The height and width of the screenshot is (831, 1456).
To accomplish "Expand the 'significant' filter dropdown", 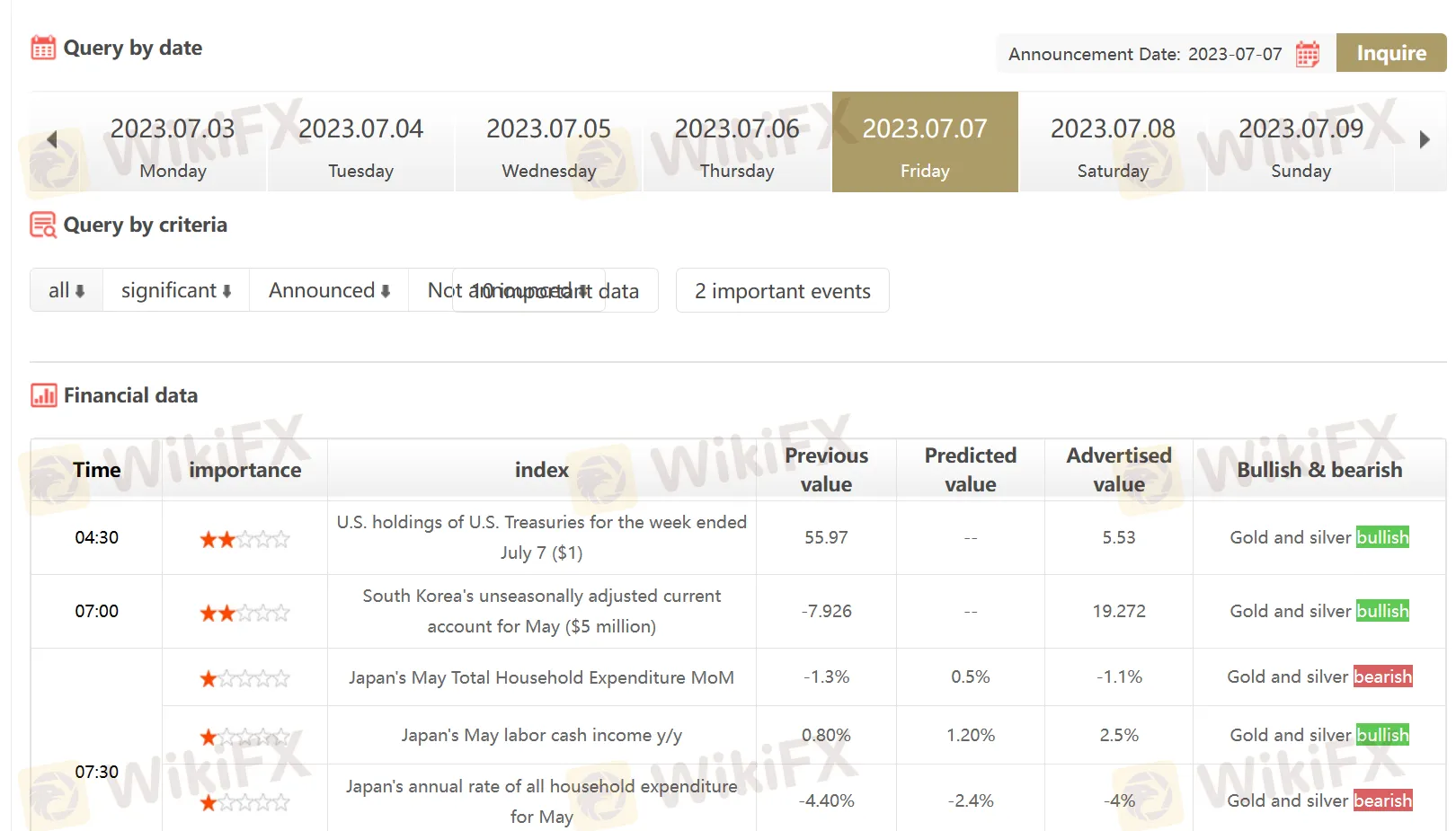I will (x=176, y=290).
